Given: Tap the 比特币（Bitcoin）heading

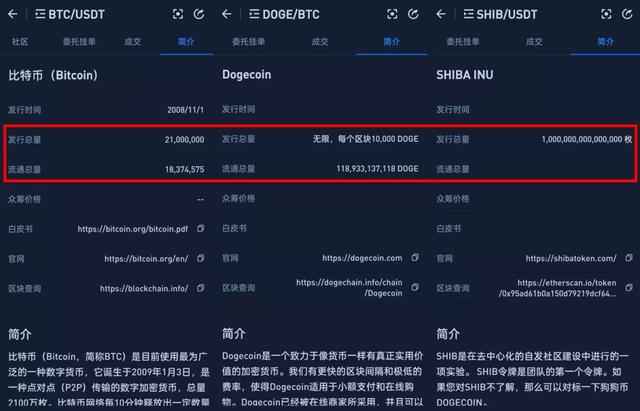Looking at the screenshot, I should (53, 75).
